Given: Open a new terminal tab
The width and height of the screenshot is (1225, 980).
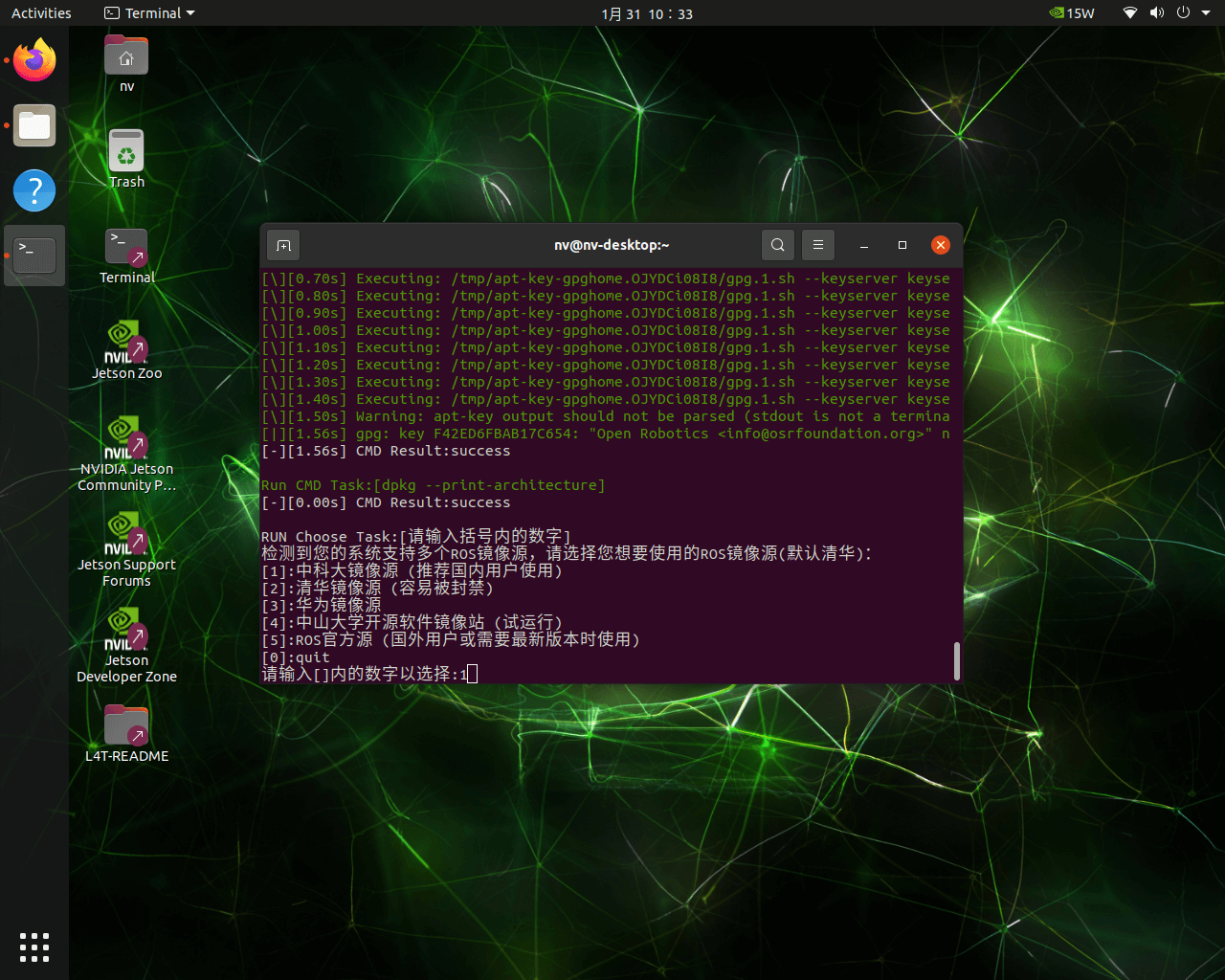Looking at the screenshot, I should pos(283,245).
